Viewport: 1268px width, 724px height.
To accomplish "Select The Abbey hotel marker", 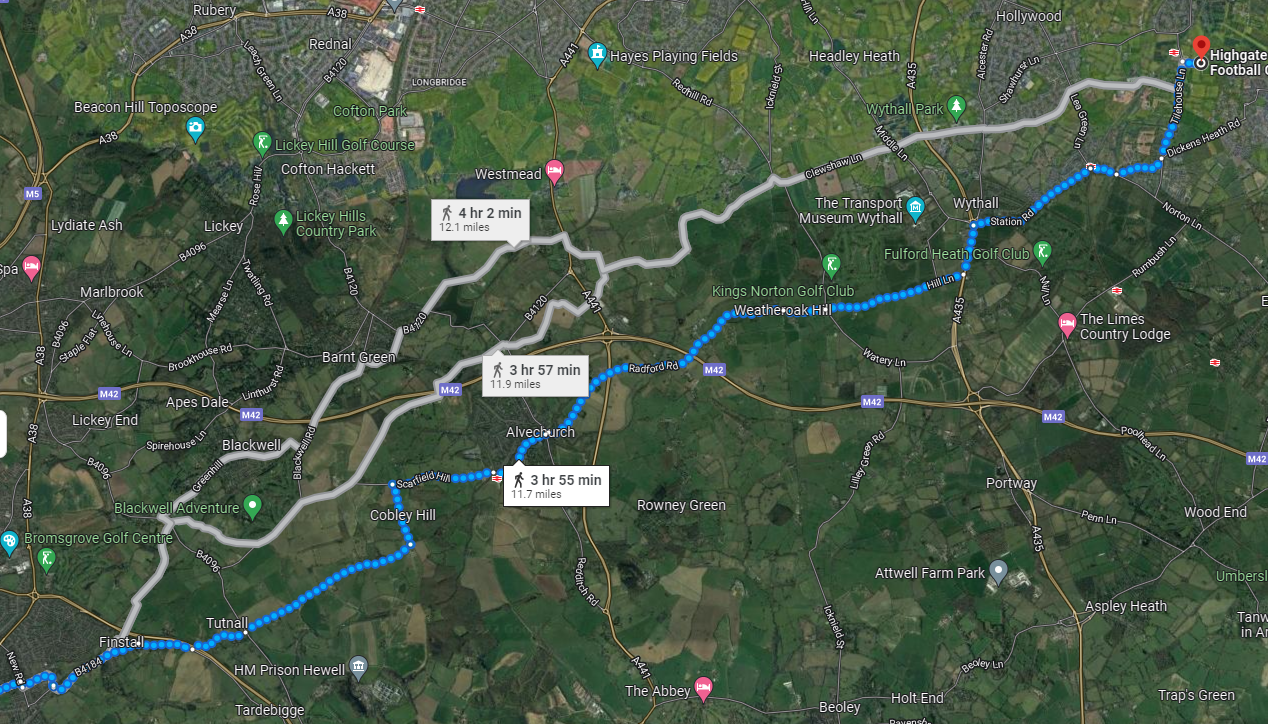I will pyautogui.click(x=703, y=688).
